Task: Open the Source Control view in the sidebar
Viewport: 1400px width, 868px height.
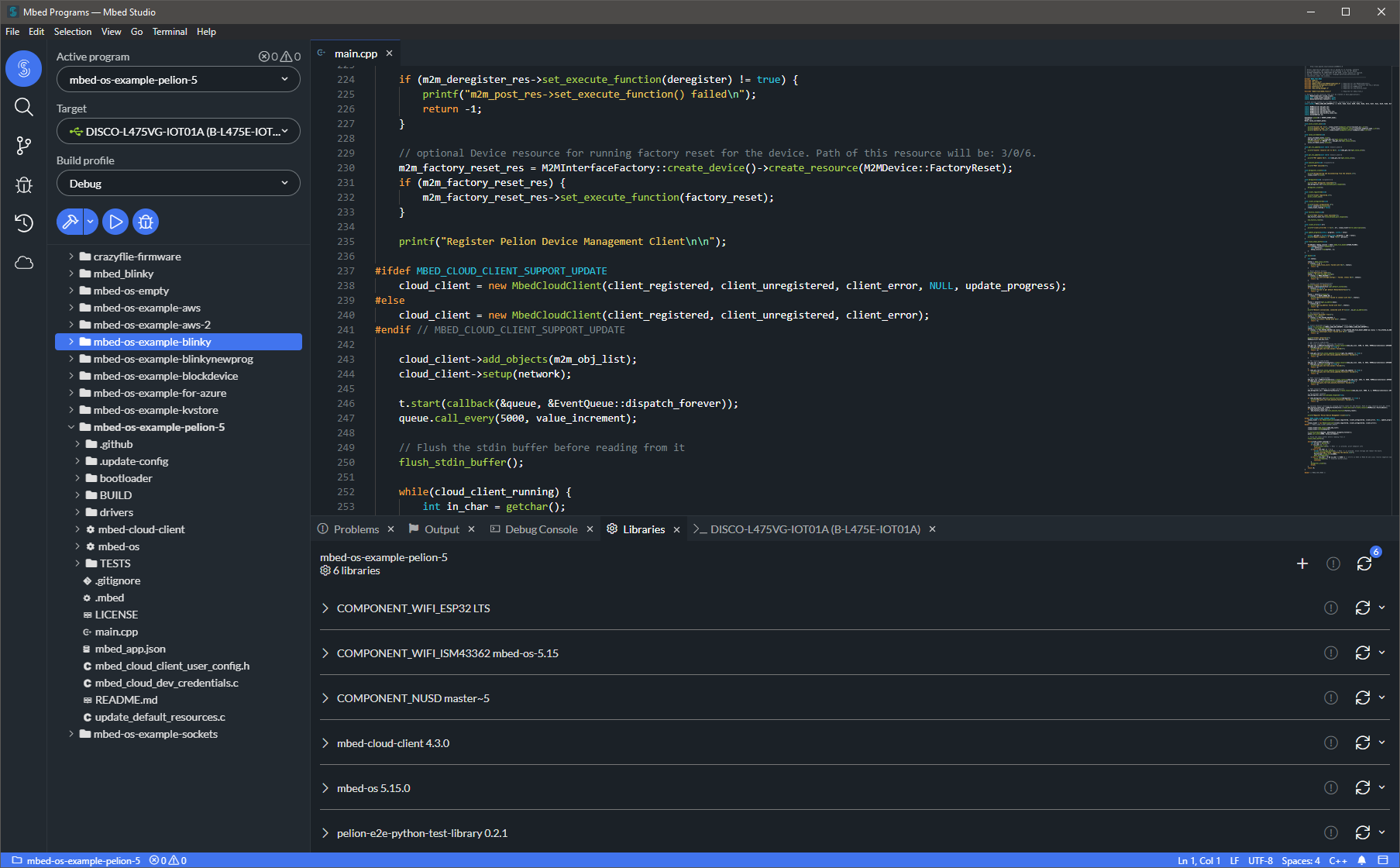Action: point(24,146)
